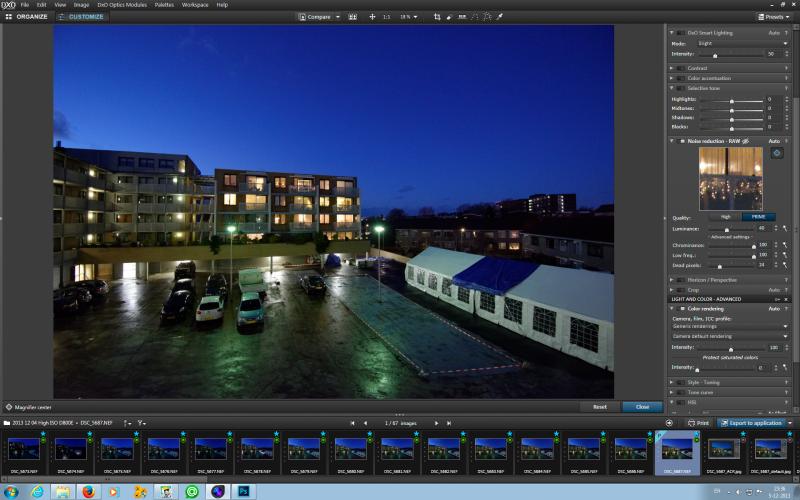Open the Palettes menu

pos(164,5)
